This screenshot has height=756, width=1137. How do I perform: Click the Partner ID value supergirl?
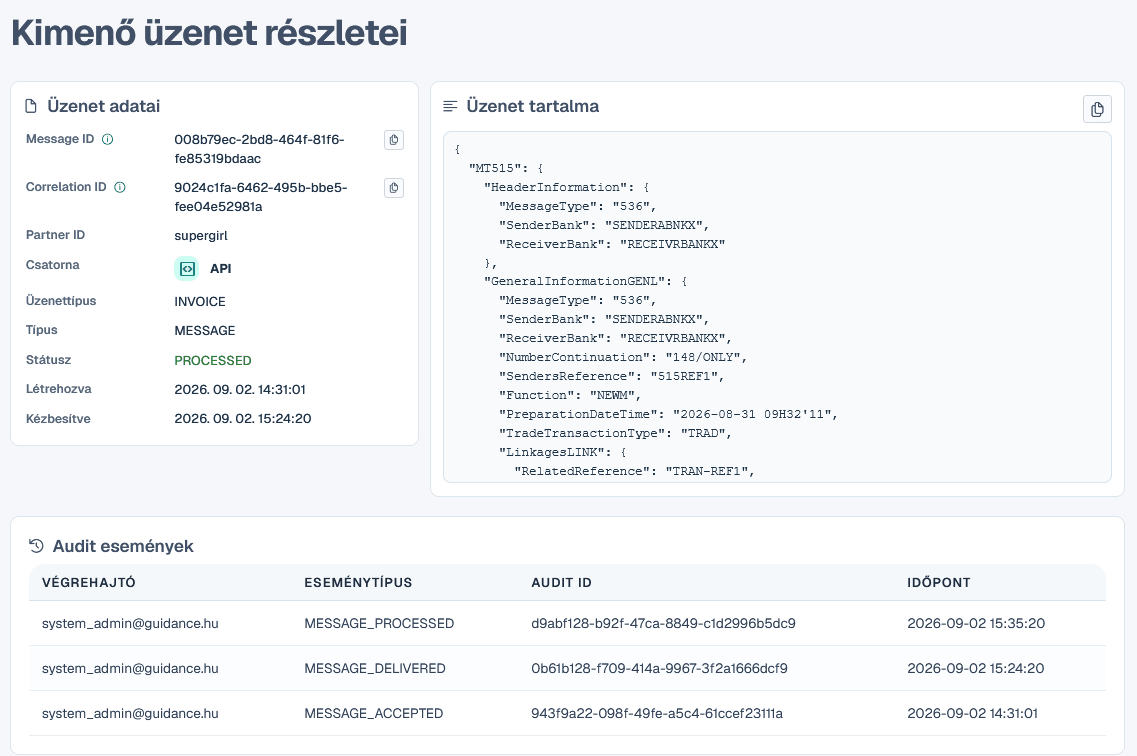(201, 236)
